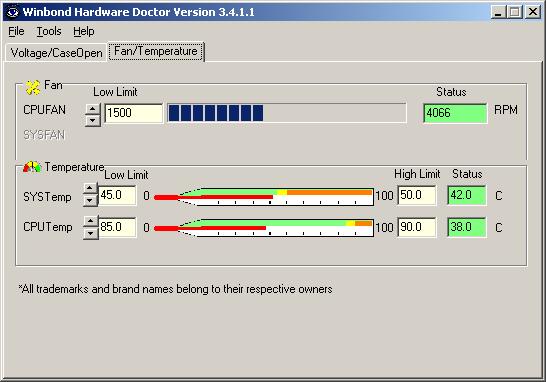Click the yellow fan icon
The width and height of the screenshot is (546, 382).
[x=33, y=87]
